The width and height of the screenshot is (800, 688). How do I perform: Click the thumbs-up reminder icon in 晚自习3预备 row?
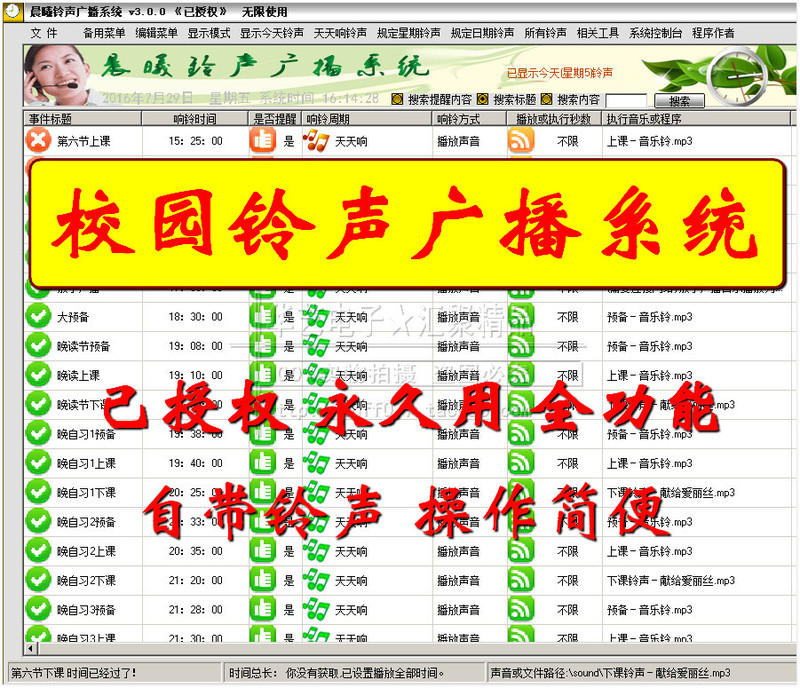click(x=263, y=609)
